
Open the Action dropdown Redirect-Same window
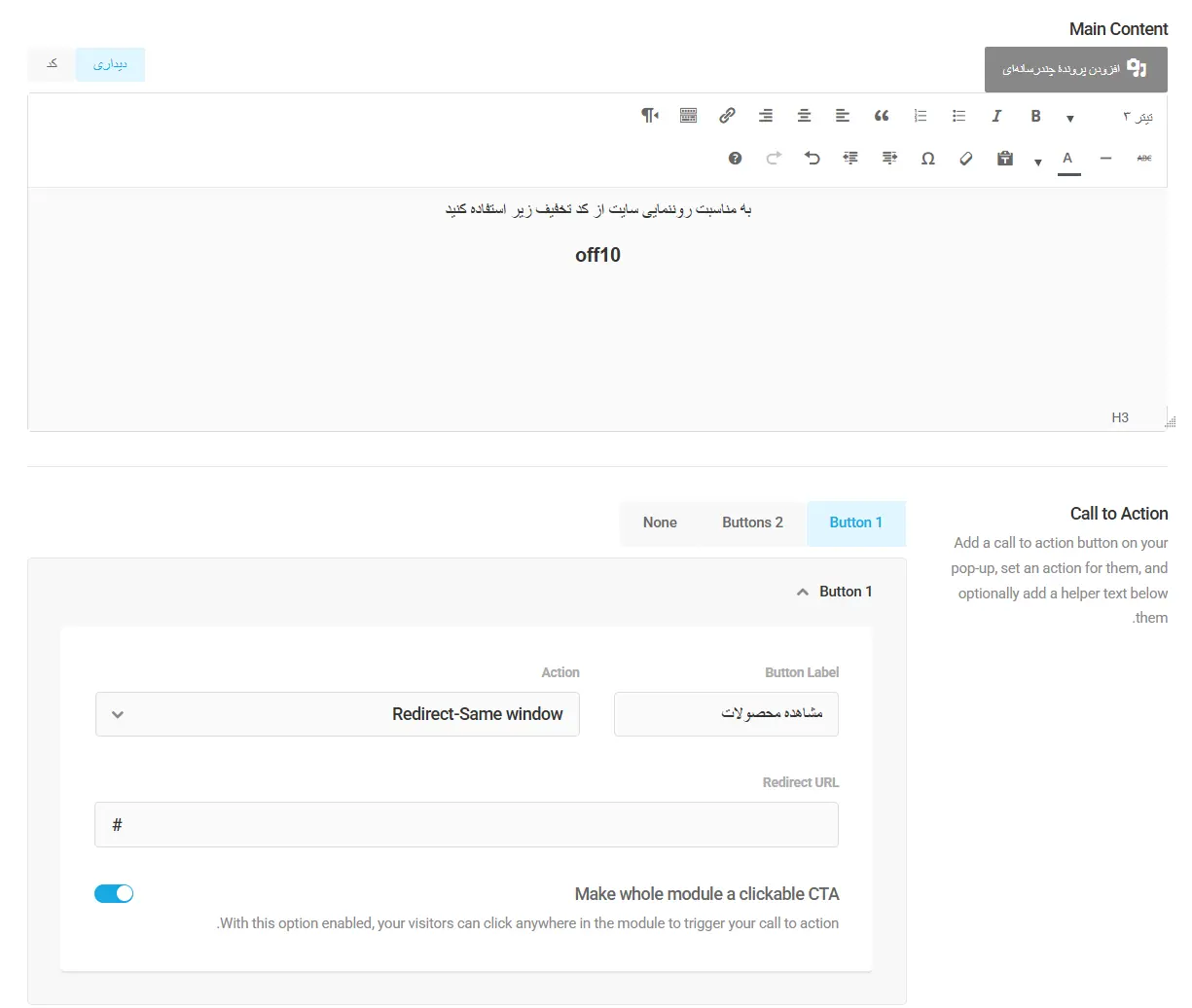(x=337, y=714)
